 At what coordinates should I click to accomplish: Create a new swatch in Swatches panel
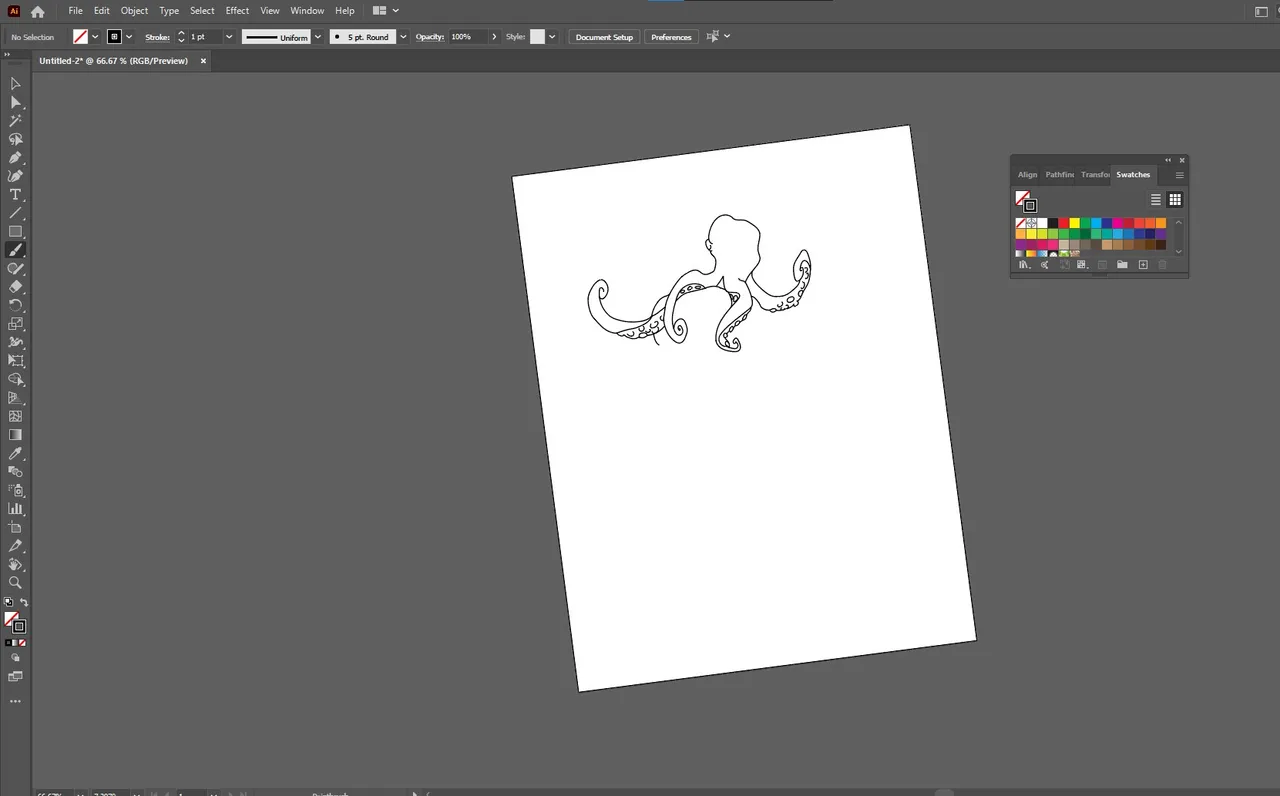[1143, 265]
